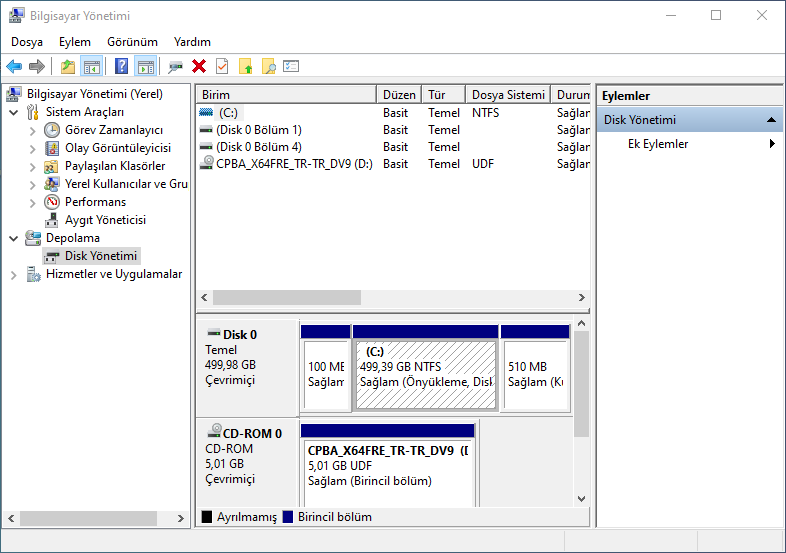The height and width of the screenshot is (553, 786).
Task: Click the Birincil bölüm blue legend swatch
Action: [288, 517]
